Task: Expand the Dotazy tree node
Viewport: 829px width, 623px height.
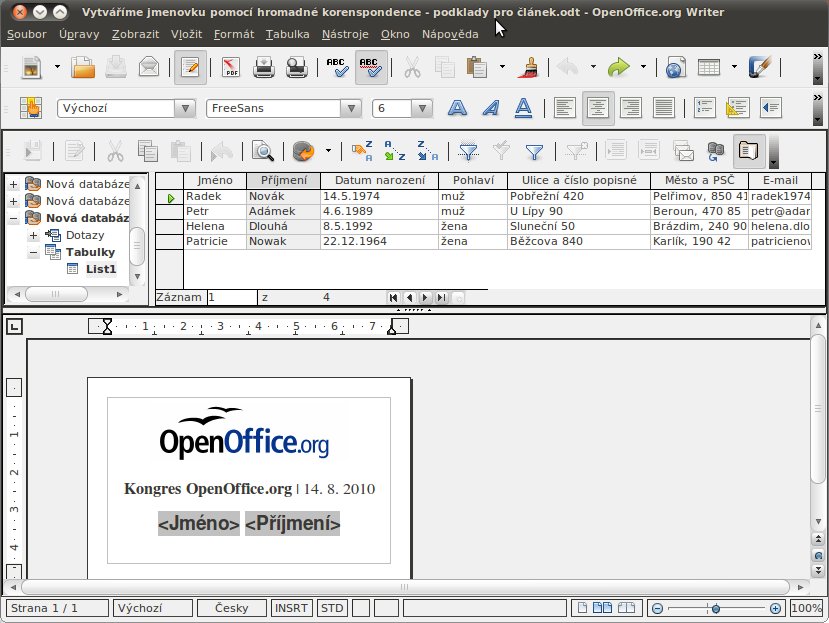Action: pyautogui.click(x=33, y=235)
